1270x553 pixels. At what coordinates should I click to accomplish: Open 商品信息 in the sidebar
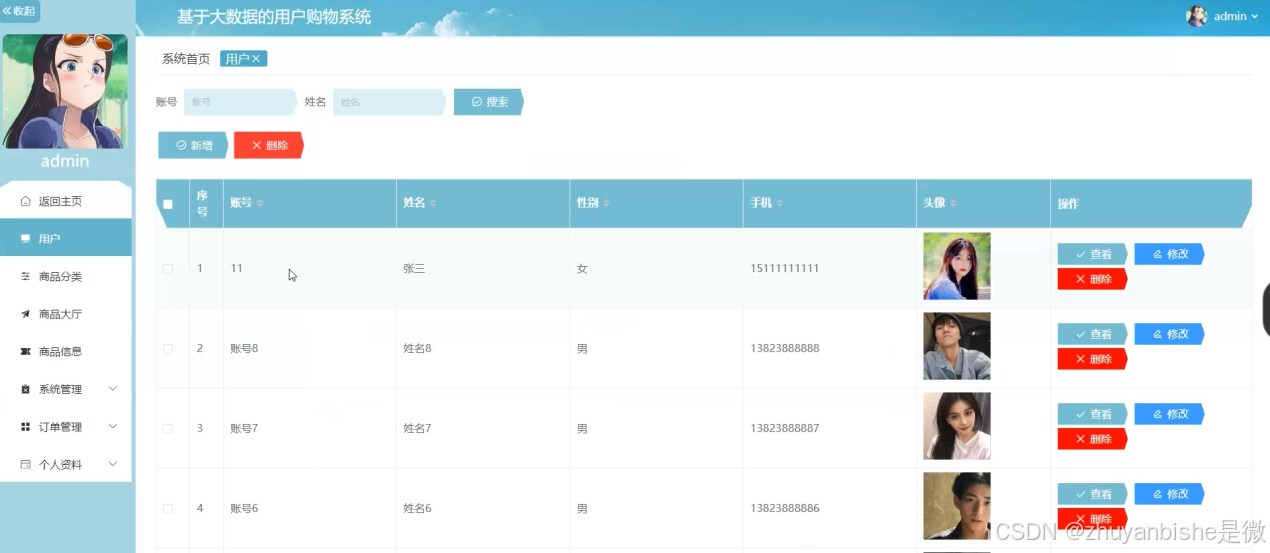tap(66, 352)
